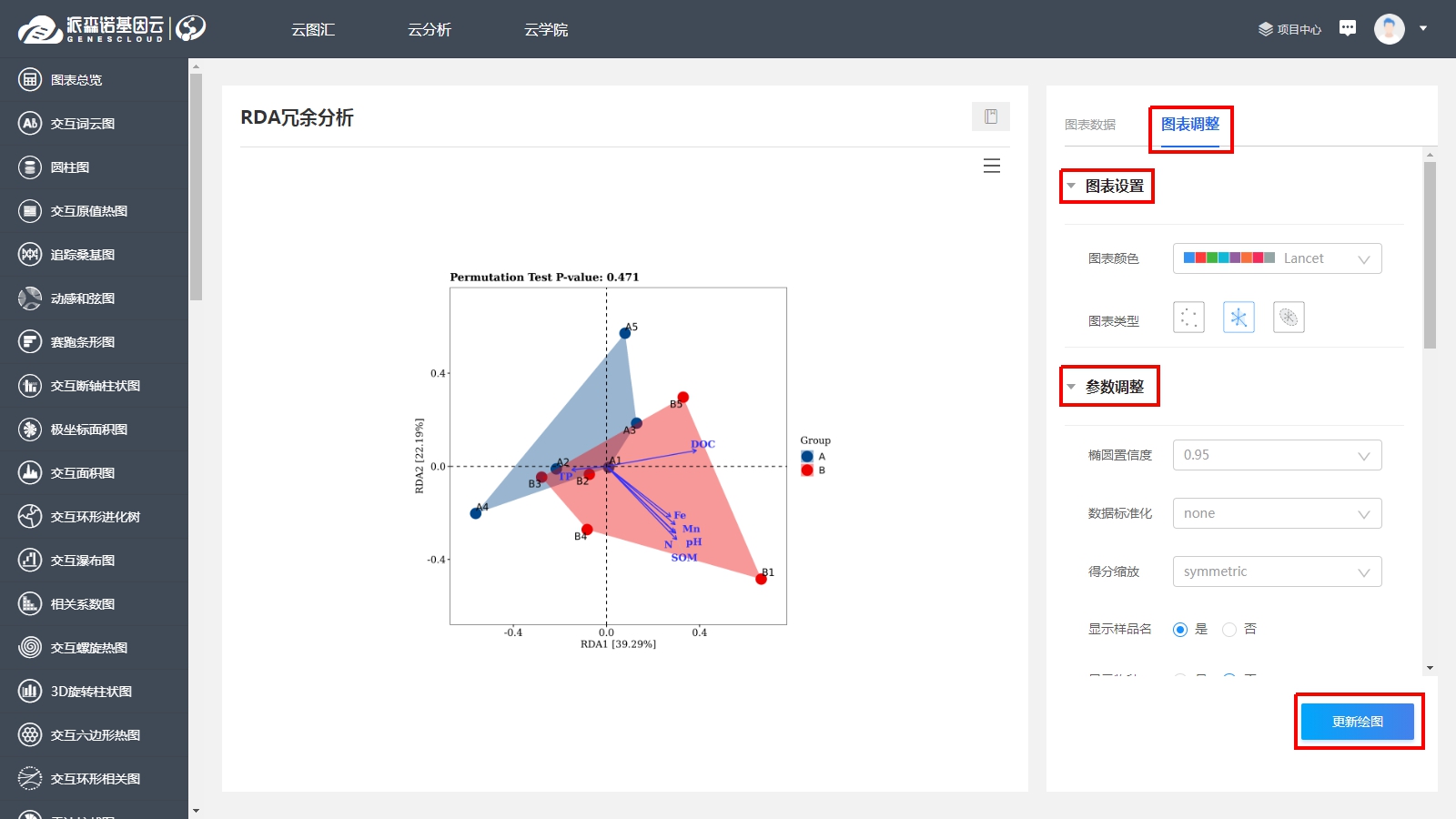The height and width of the screenshot is (819, 1456).
Task: Open the 数据标准化 dropdown
Action: point(1277,513)
